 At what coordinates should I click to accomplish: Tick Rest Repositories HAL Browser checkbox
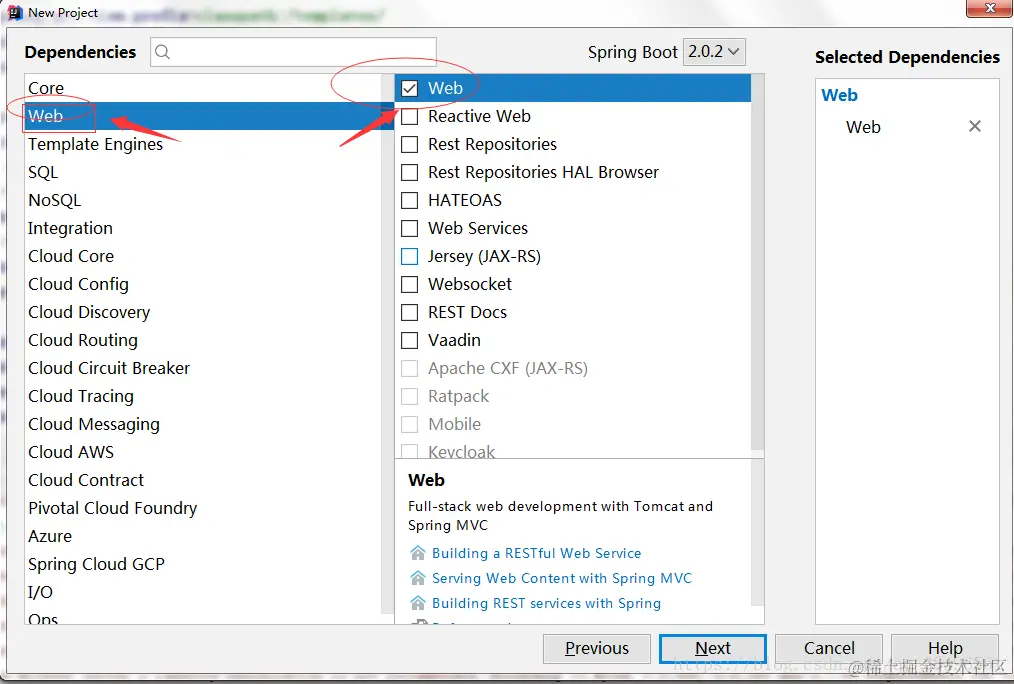409,172
